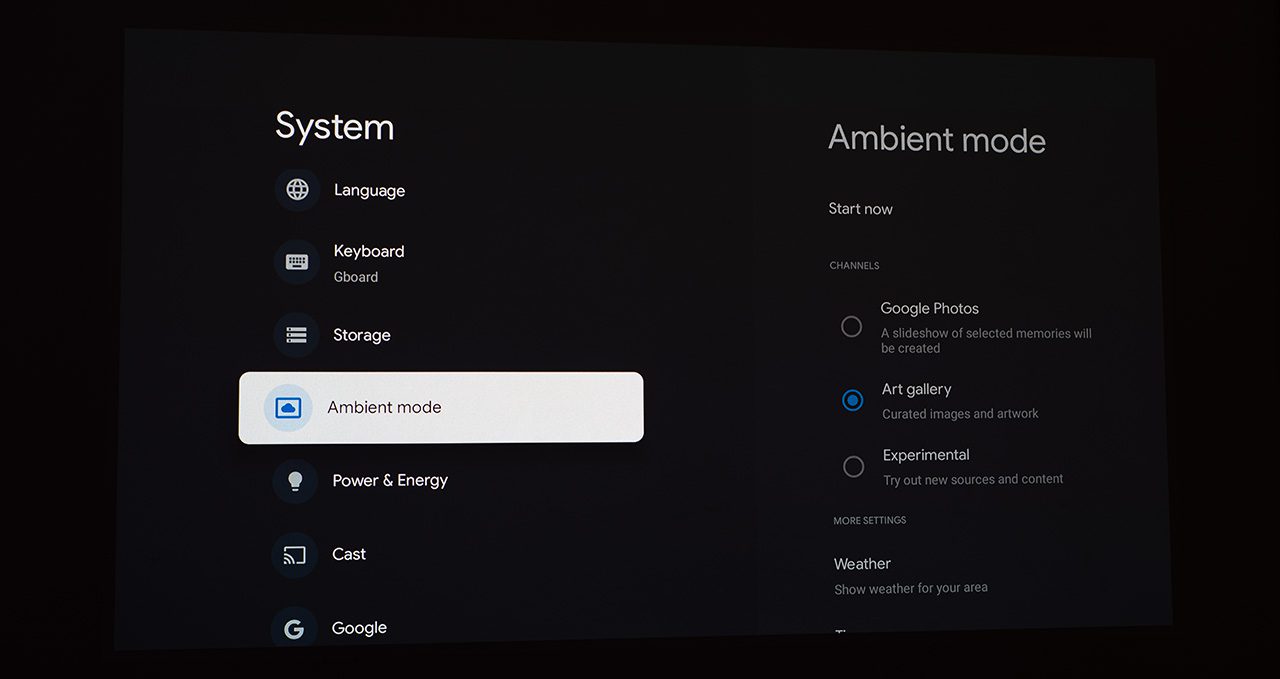Open the Keyboard Gboard entry
The height and width of the screenshot is (679, 1280).
(x=368, y=252)
